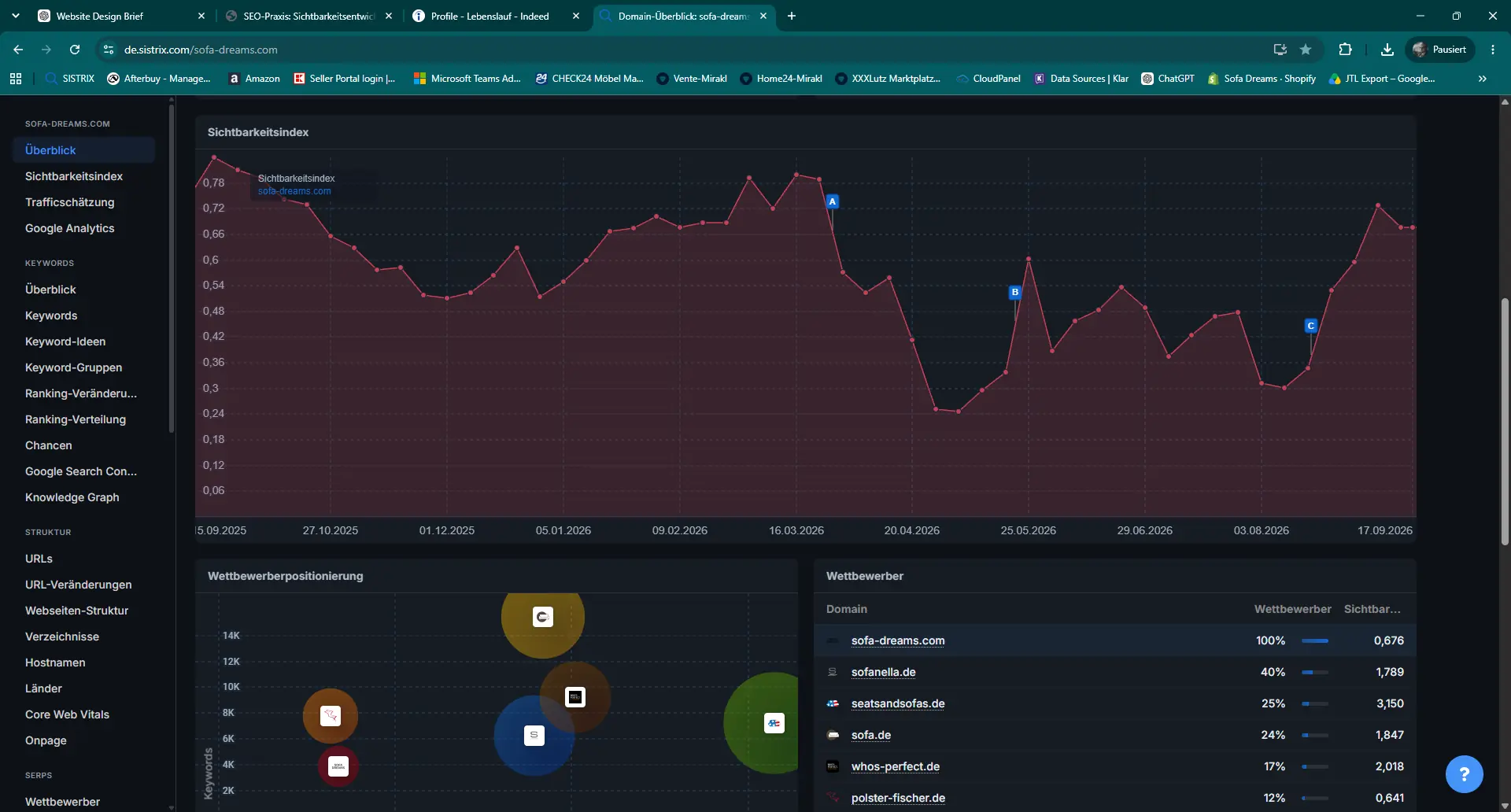Click the browser back arrow

[18, 50]
